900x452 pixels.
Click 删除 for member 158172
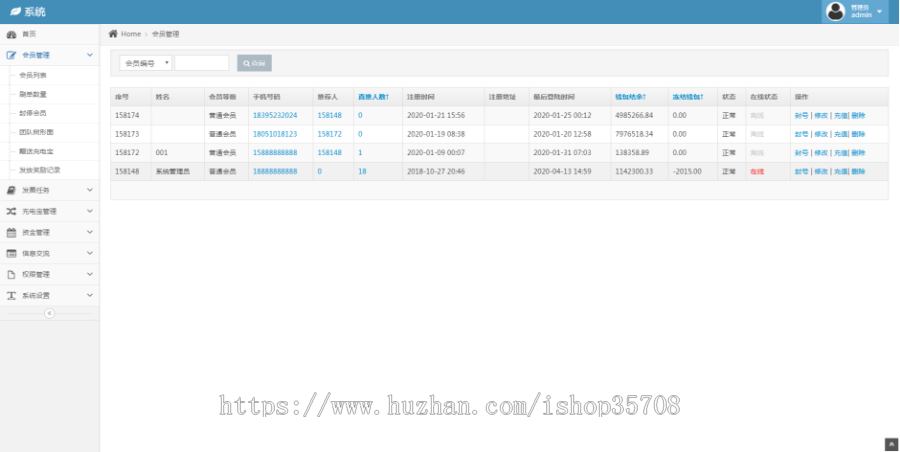[858, 153]
